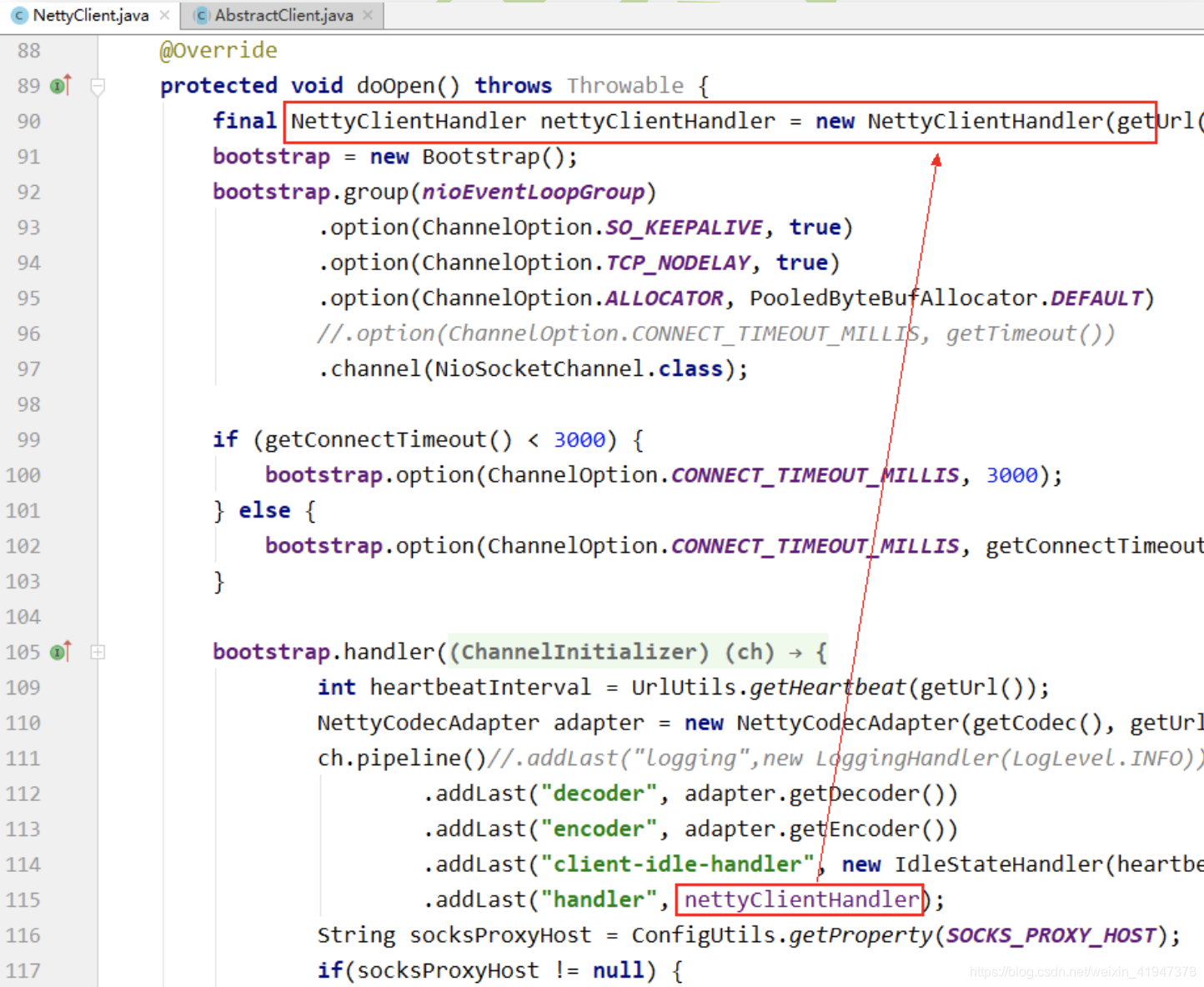Viewport: 1204px width, 987px height.
Task: Click the IdleStateHandler class name
Action: pyautogui.click(x=999, y=865)
